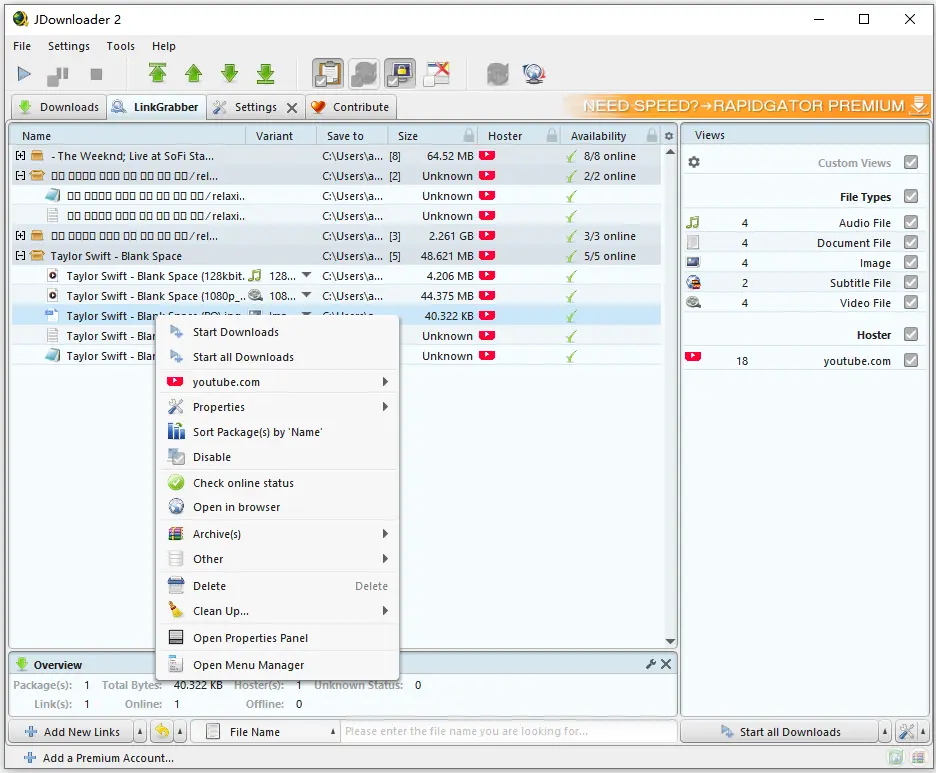
Task: Open File Name search type dropdown
Action: pyautogui.click(x=332, y=731)
